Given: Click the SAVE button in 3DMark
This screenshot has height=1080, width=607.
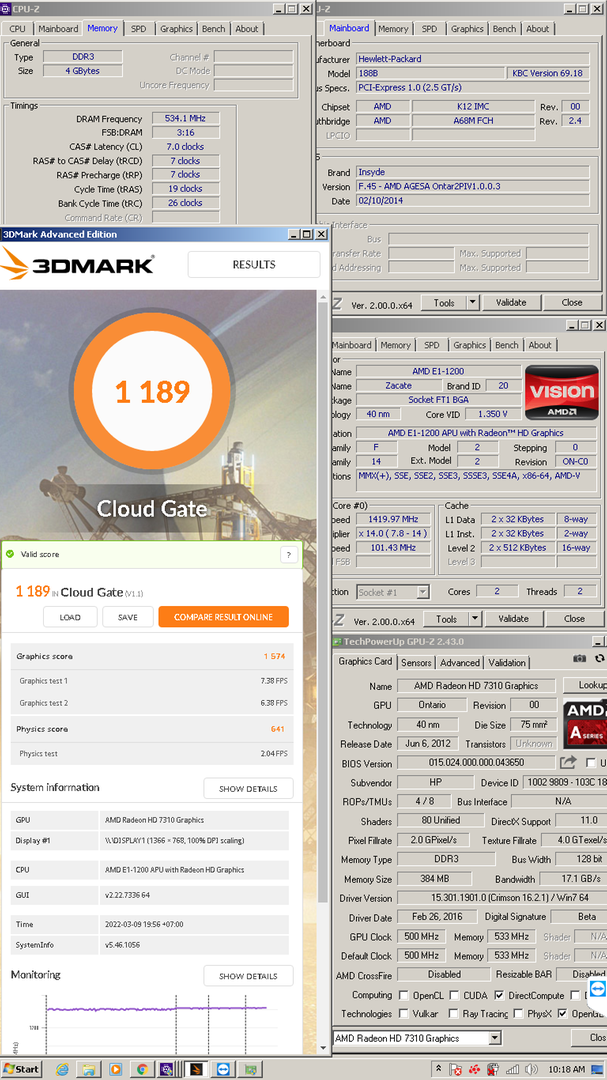Looking at the screenshot, I should tap(127, 617).
